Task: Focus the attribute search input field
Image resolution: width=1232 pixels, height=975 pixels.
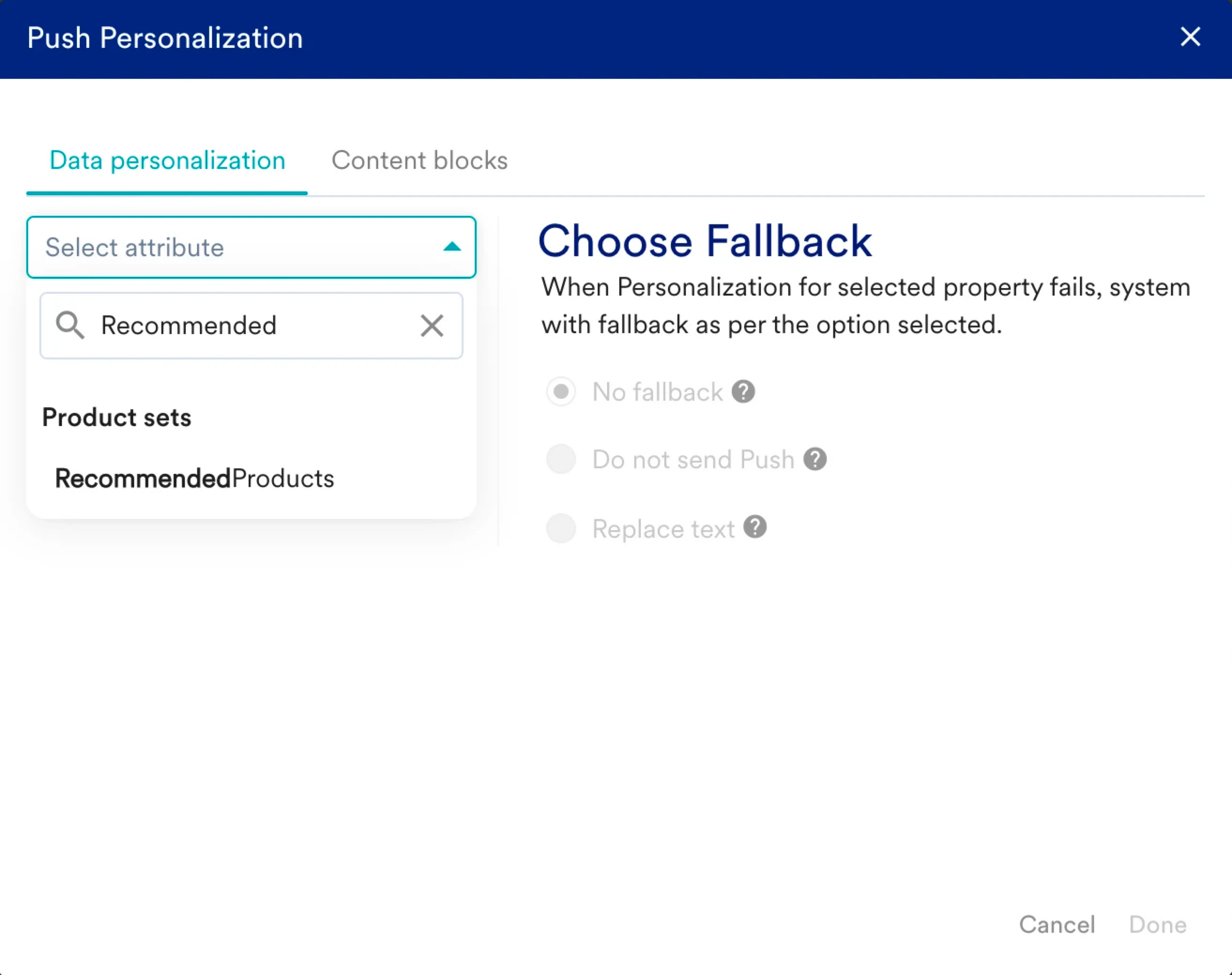Action: (251, 325)
